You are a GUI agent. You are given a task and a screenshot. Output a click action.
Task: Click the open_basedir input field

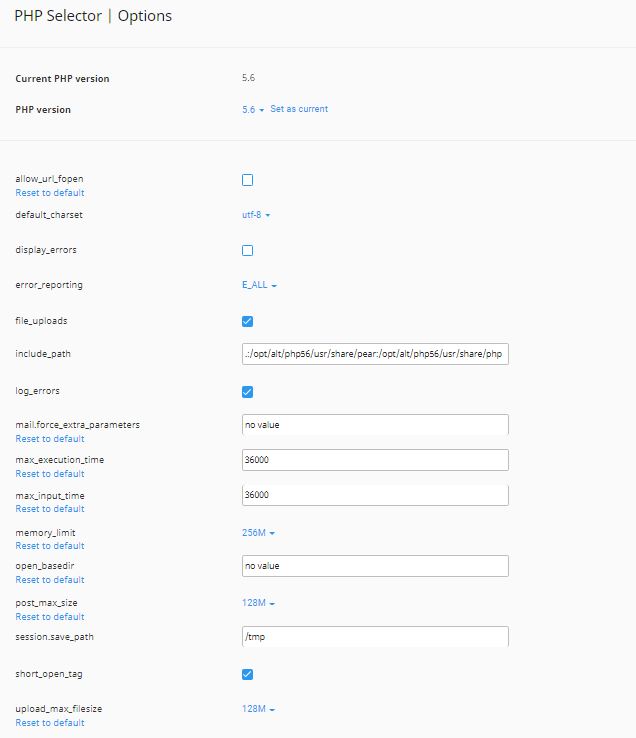point(375,566)
